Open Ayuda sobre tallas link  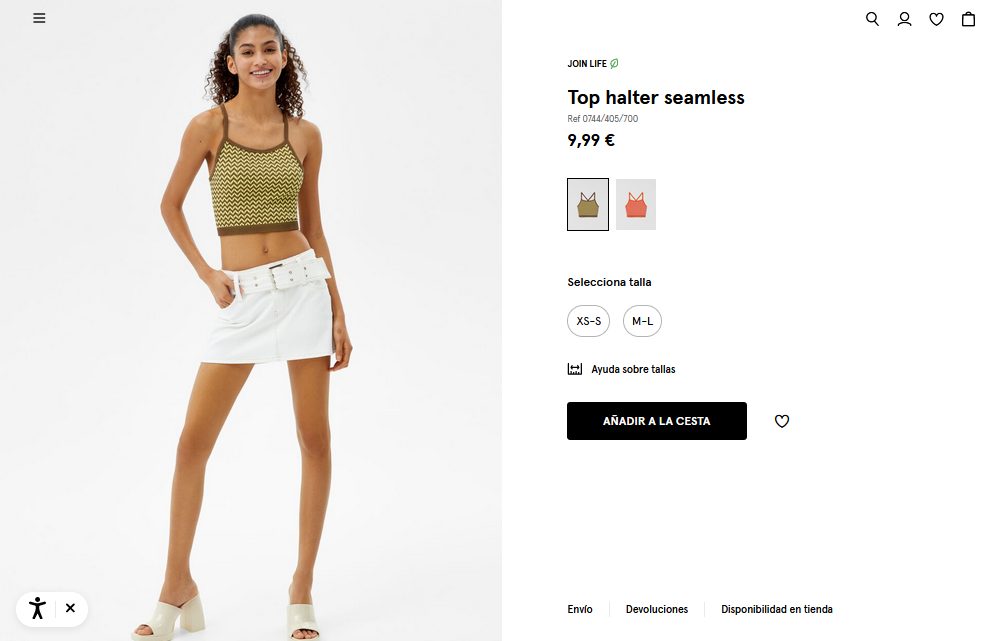[633, 369]
